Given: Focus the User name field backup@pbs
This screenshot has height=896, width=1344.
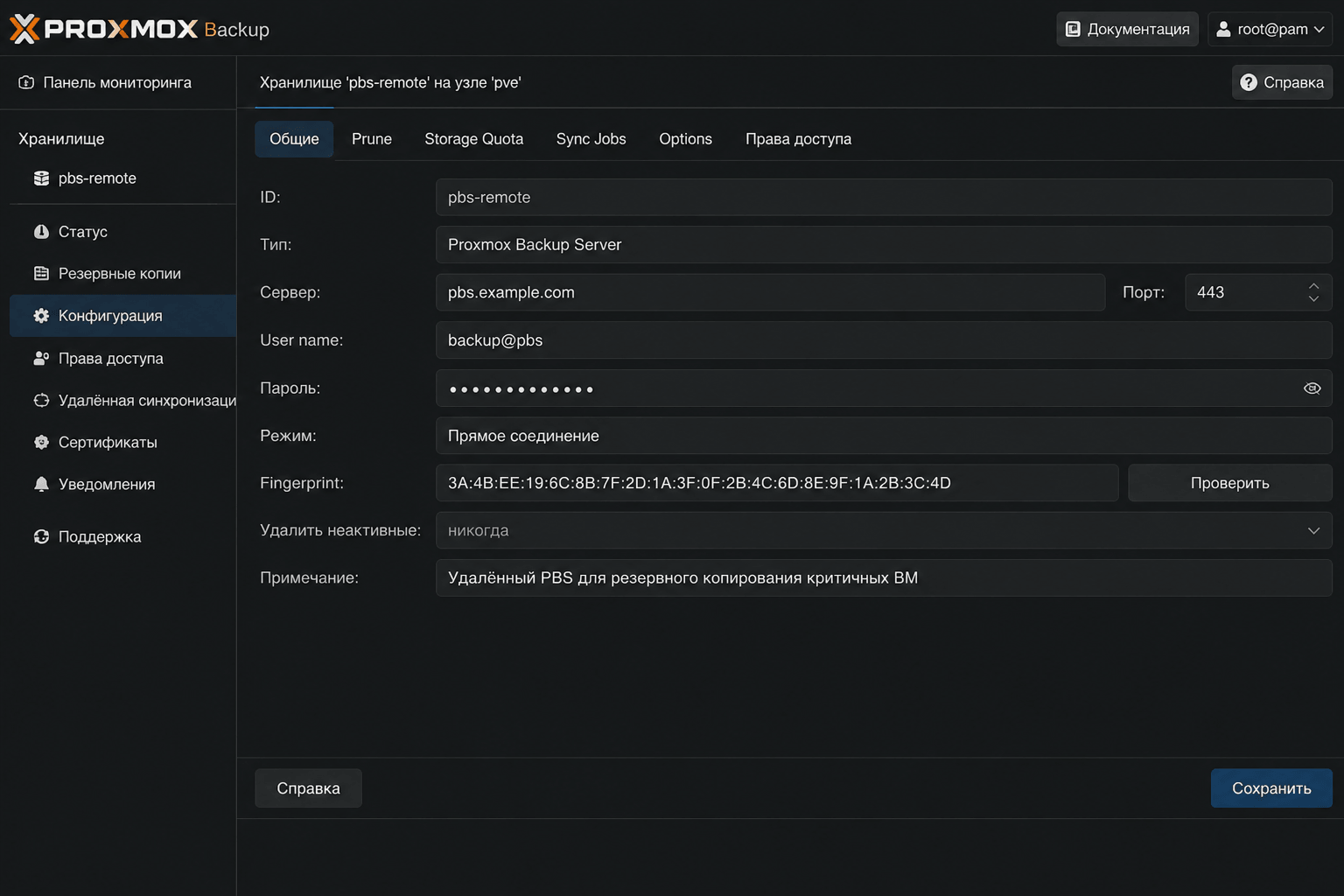Looking at the screenshot, I should pyautogui.click(x=884, y=340).
